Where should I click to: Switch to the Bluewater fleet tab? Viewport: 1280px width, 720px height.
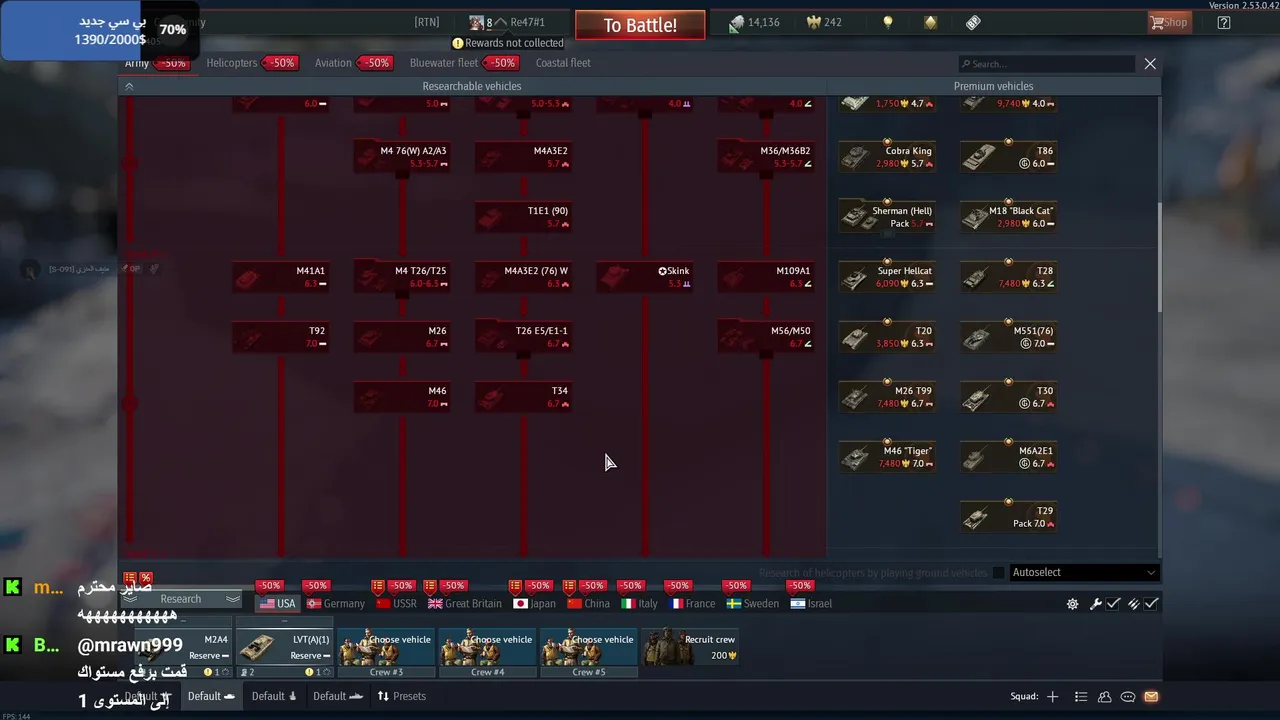click(444, 63)
